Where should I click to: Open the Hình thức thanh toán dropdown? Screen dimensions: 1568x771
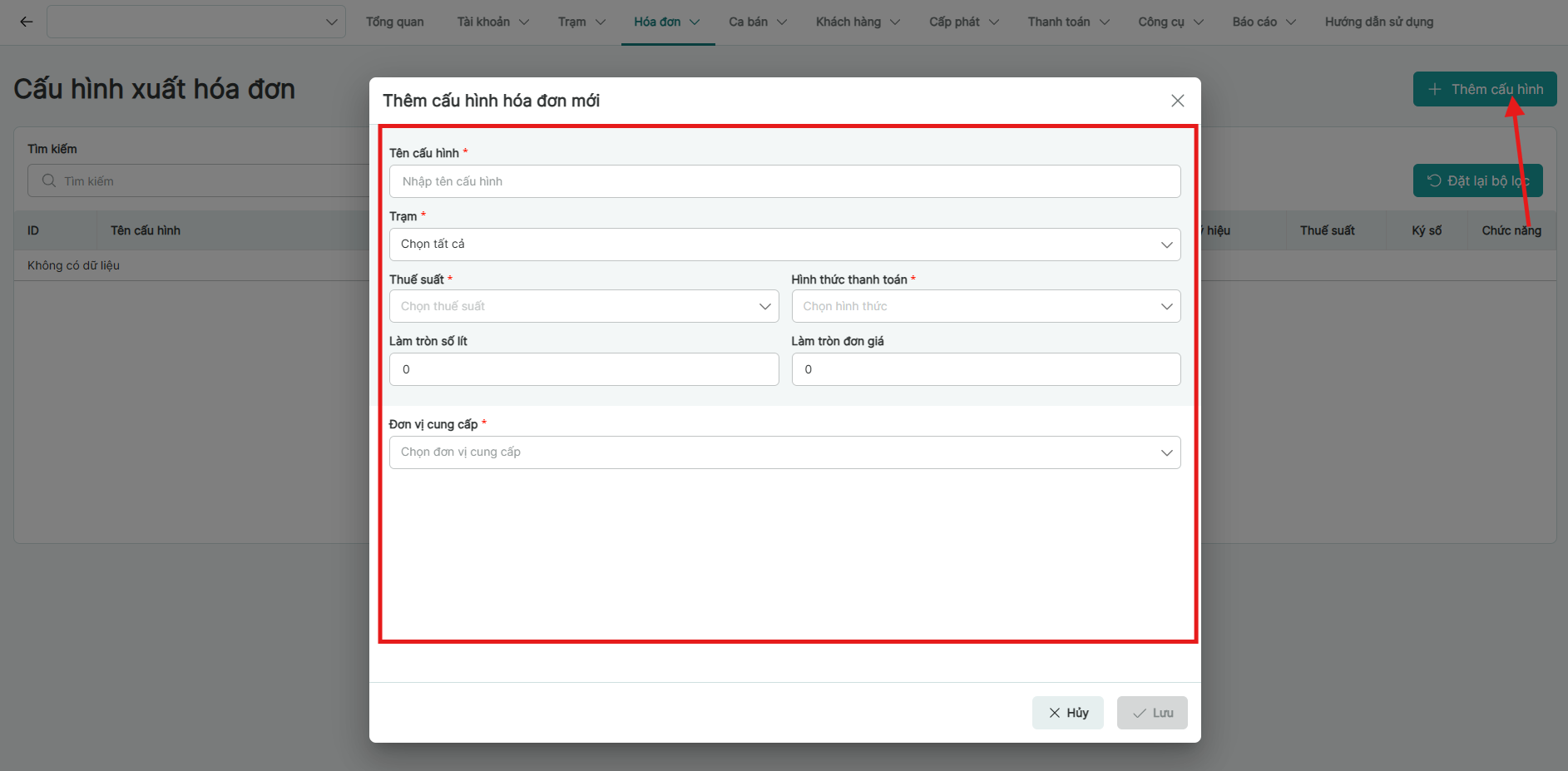[x=985, y=306]
